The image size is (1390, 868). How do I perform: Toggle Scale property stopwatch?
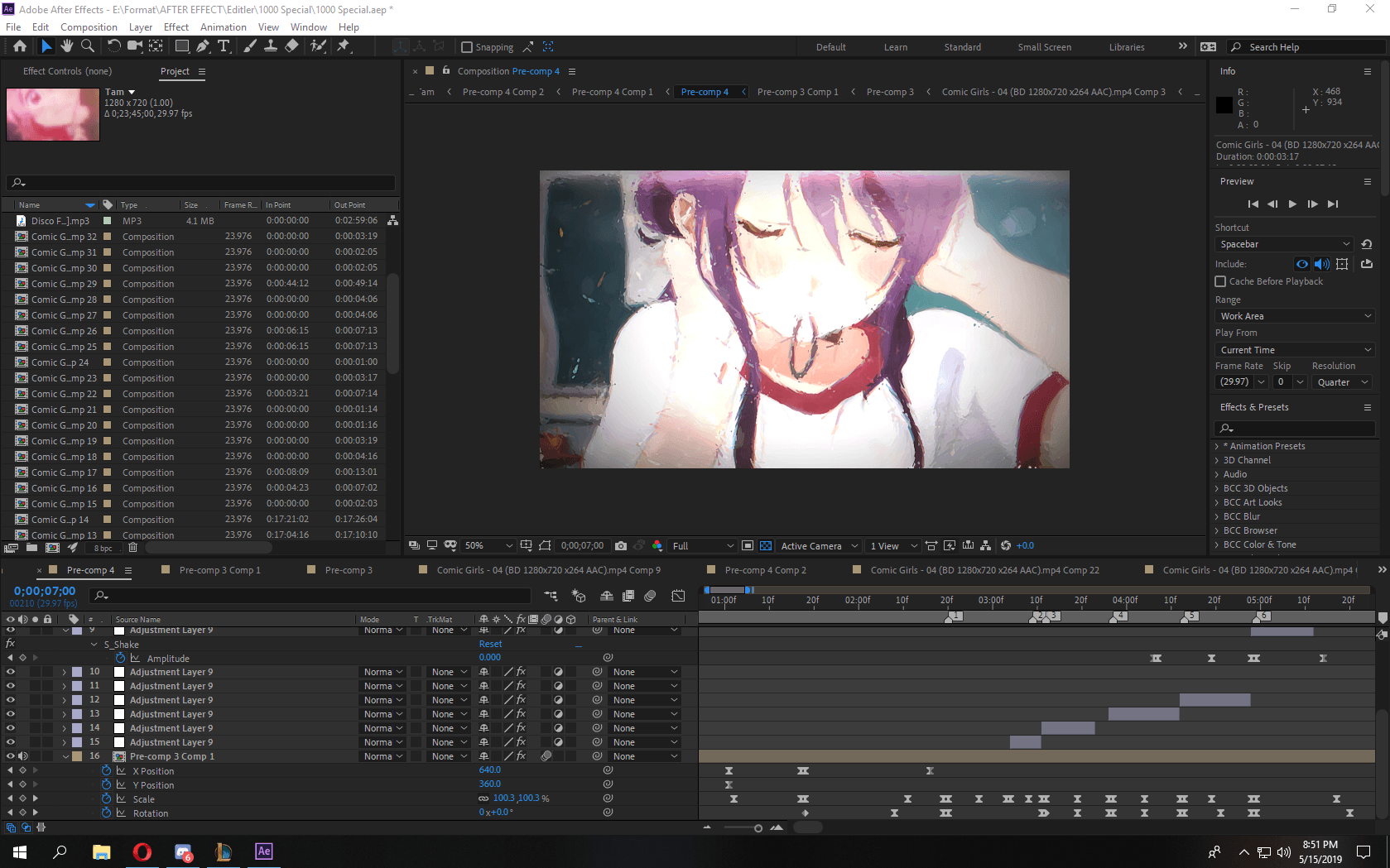pos(106,799)
